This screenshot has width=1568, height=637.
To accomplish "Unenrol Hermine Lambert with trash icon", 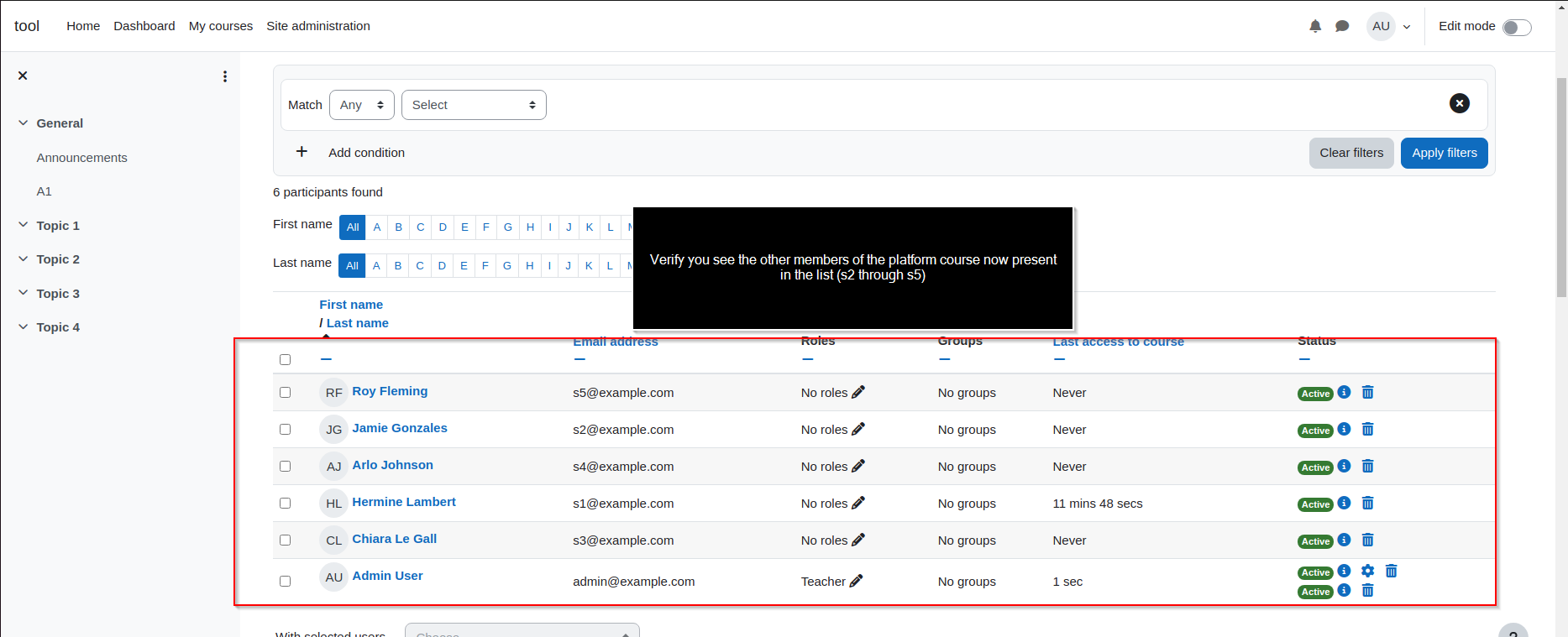I will tap(1367, 503).
